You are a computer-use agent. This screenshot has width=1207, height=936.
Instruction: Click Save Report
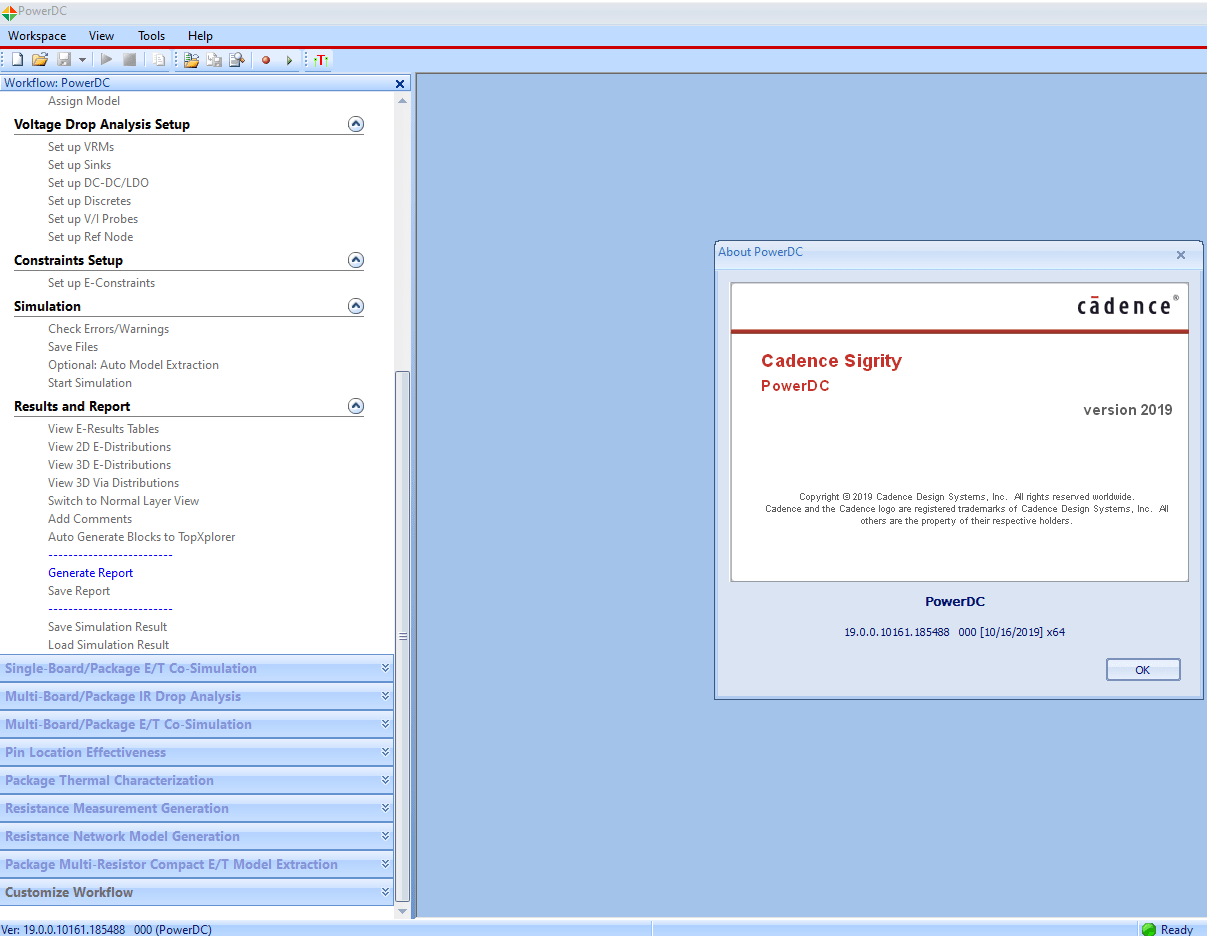tap(79, 591)
